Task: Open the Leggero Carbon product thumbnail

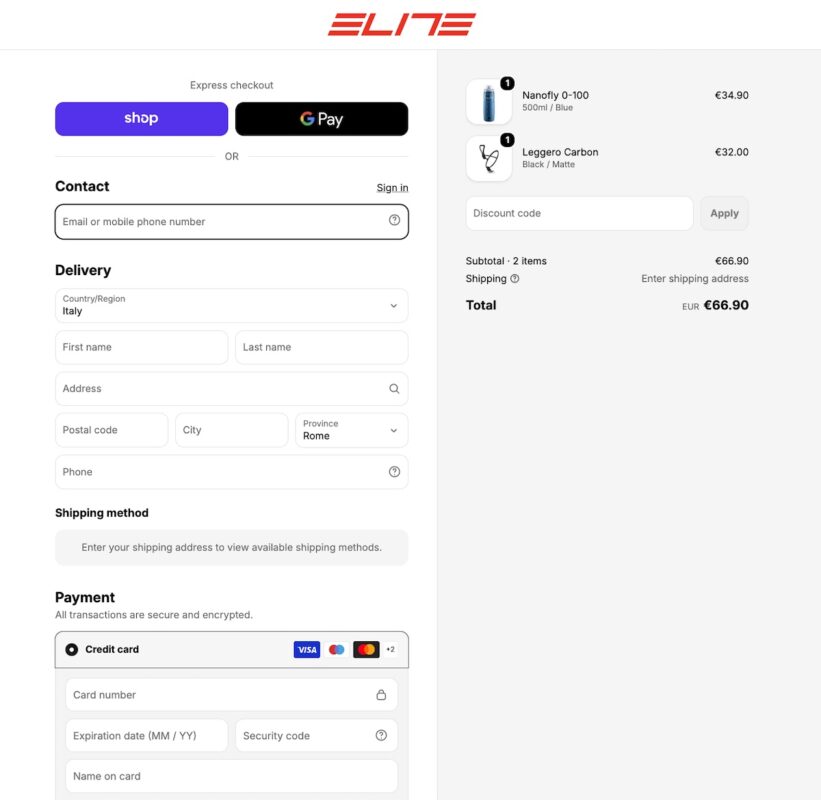Action: [489, 158]
